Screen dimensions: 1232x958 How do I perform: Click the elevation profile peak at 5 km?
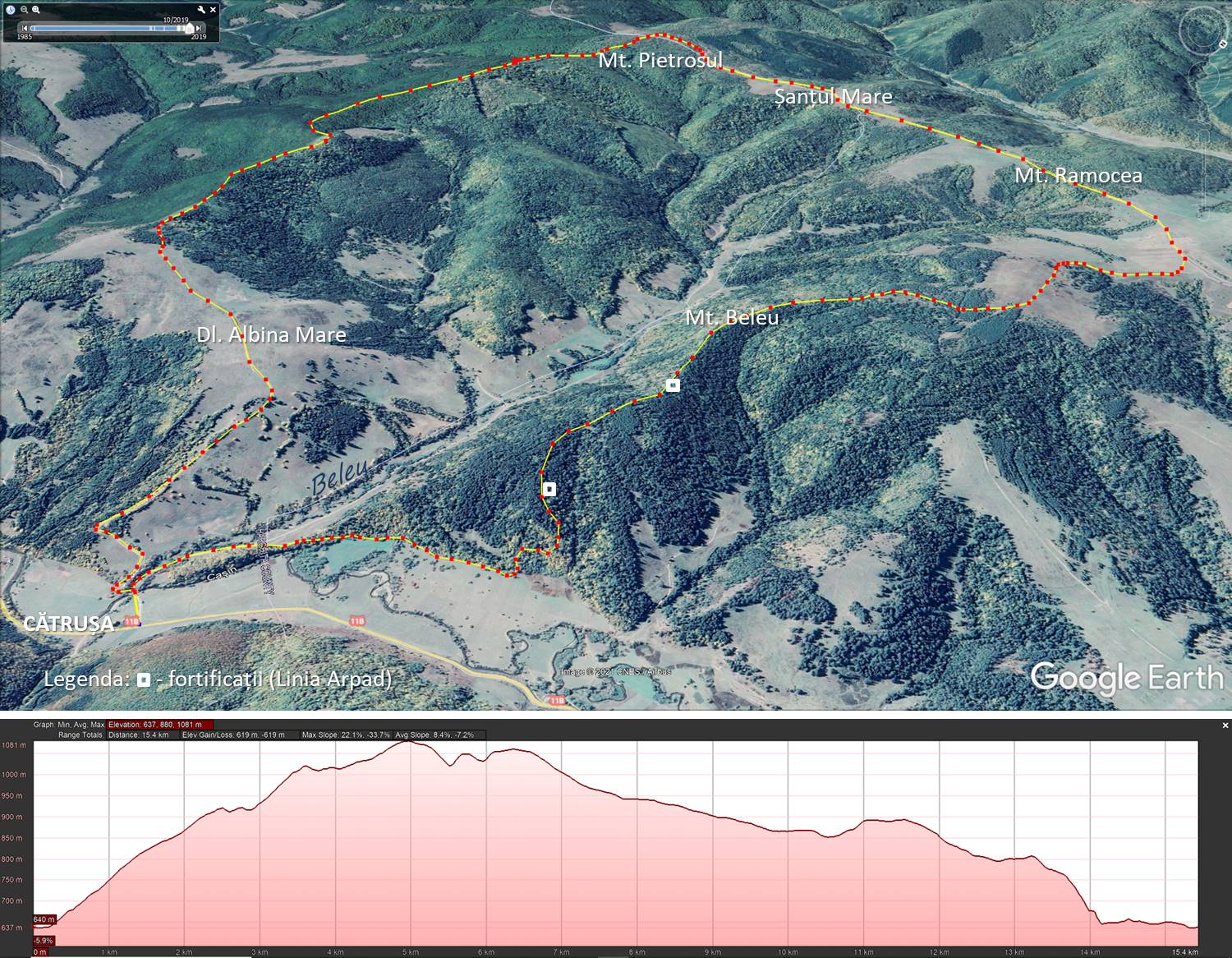point(408,742)
